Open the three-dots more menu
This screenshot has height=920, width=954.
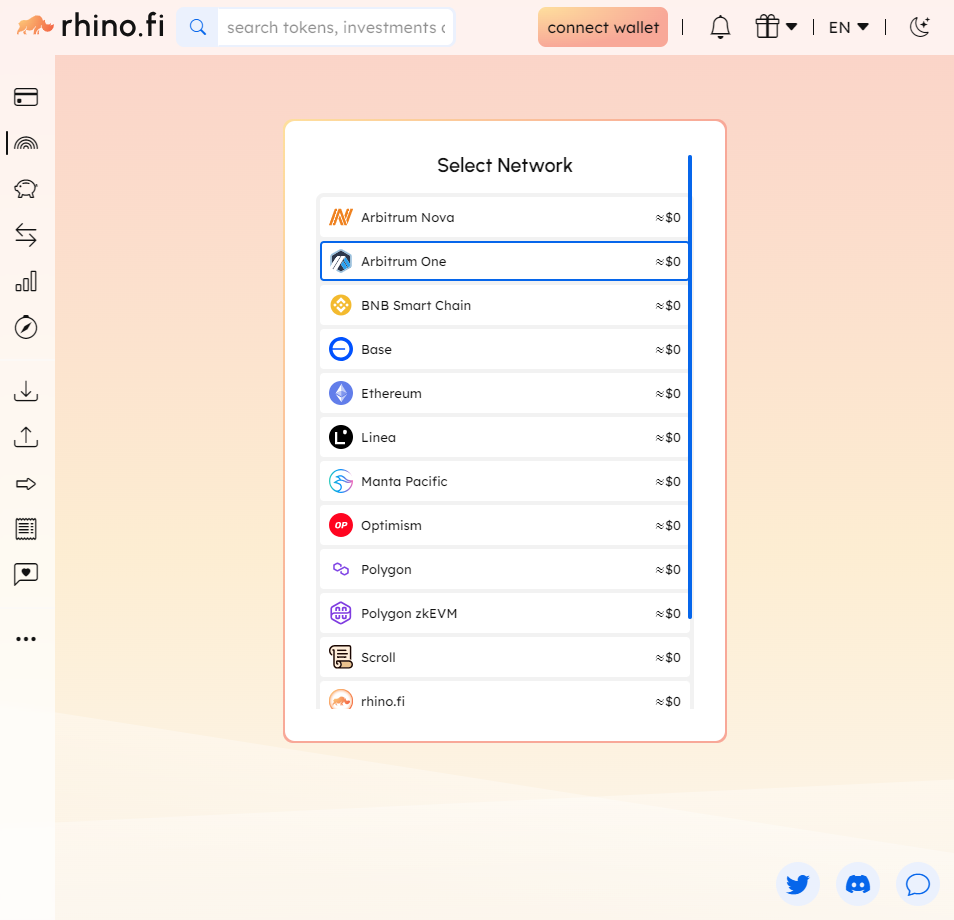(26, 639)
